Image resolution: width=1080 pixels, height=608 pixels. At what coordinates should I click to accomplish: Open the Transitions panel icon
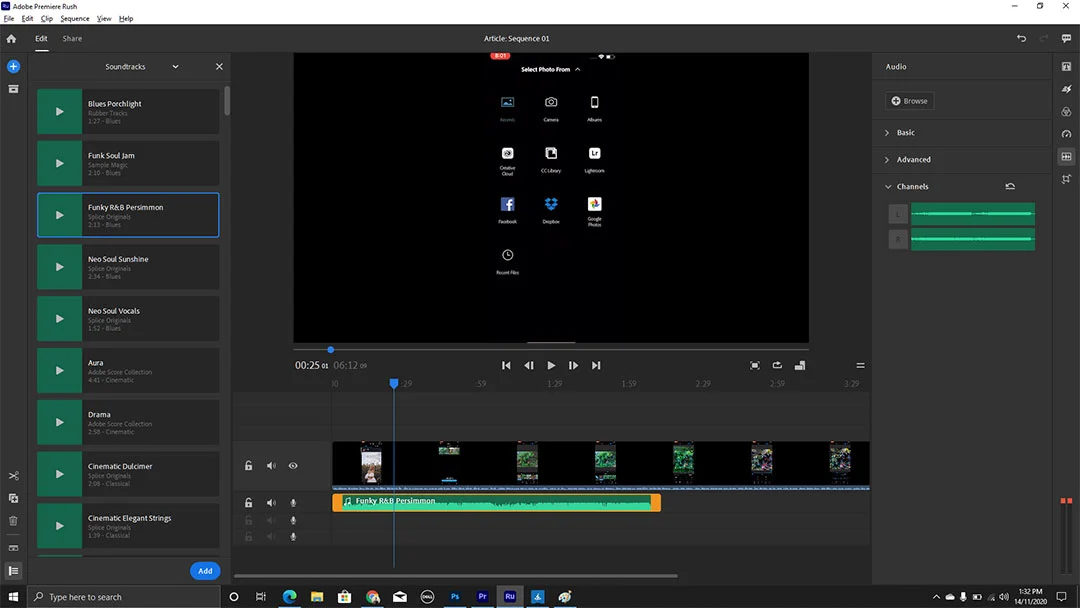(x=1066, y=89)
